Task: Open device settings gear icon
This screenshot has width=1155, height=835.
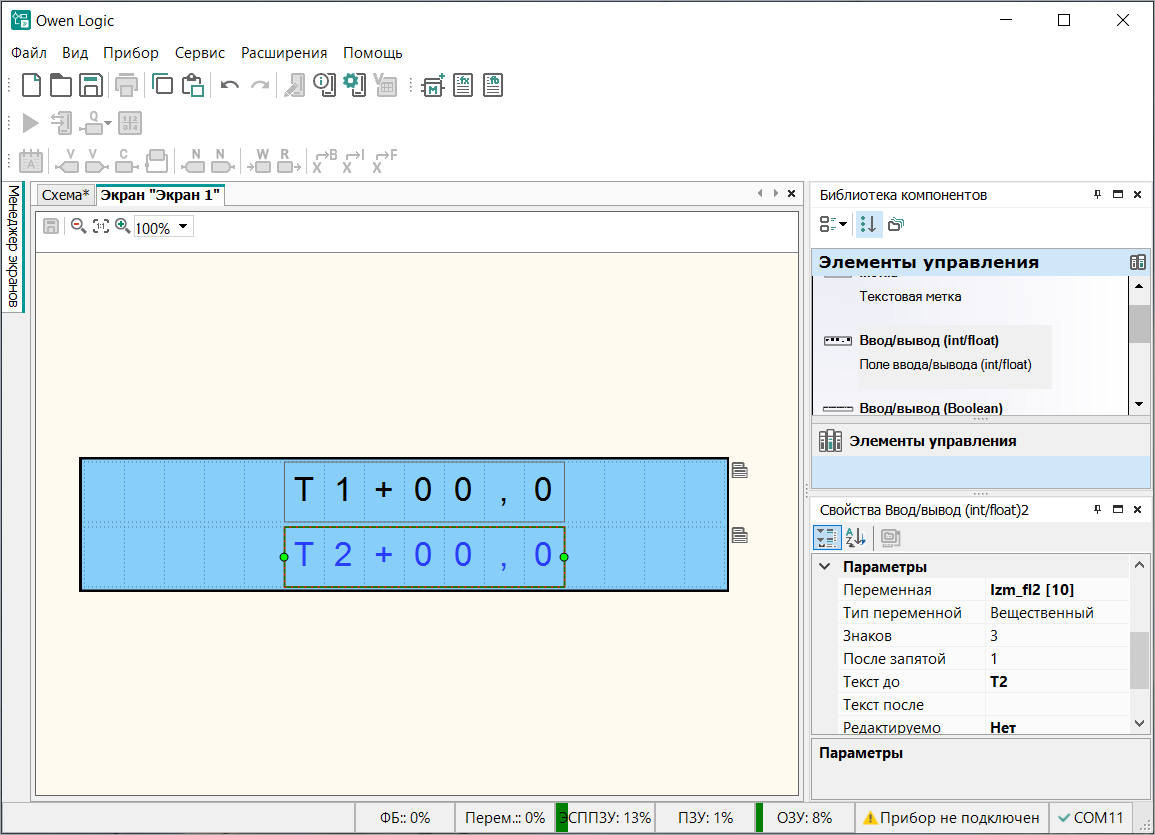Action: coord(354,86)
